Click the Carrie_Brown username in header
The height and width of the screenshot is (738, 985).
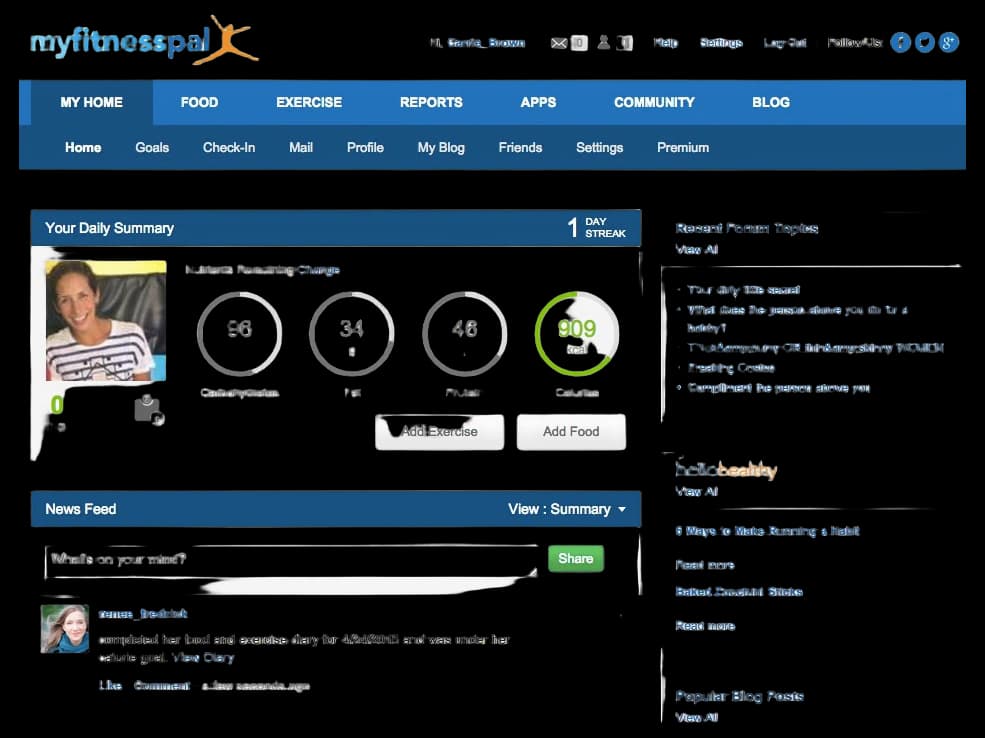click(486, 43)
